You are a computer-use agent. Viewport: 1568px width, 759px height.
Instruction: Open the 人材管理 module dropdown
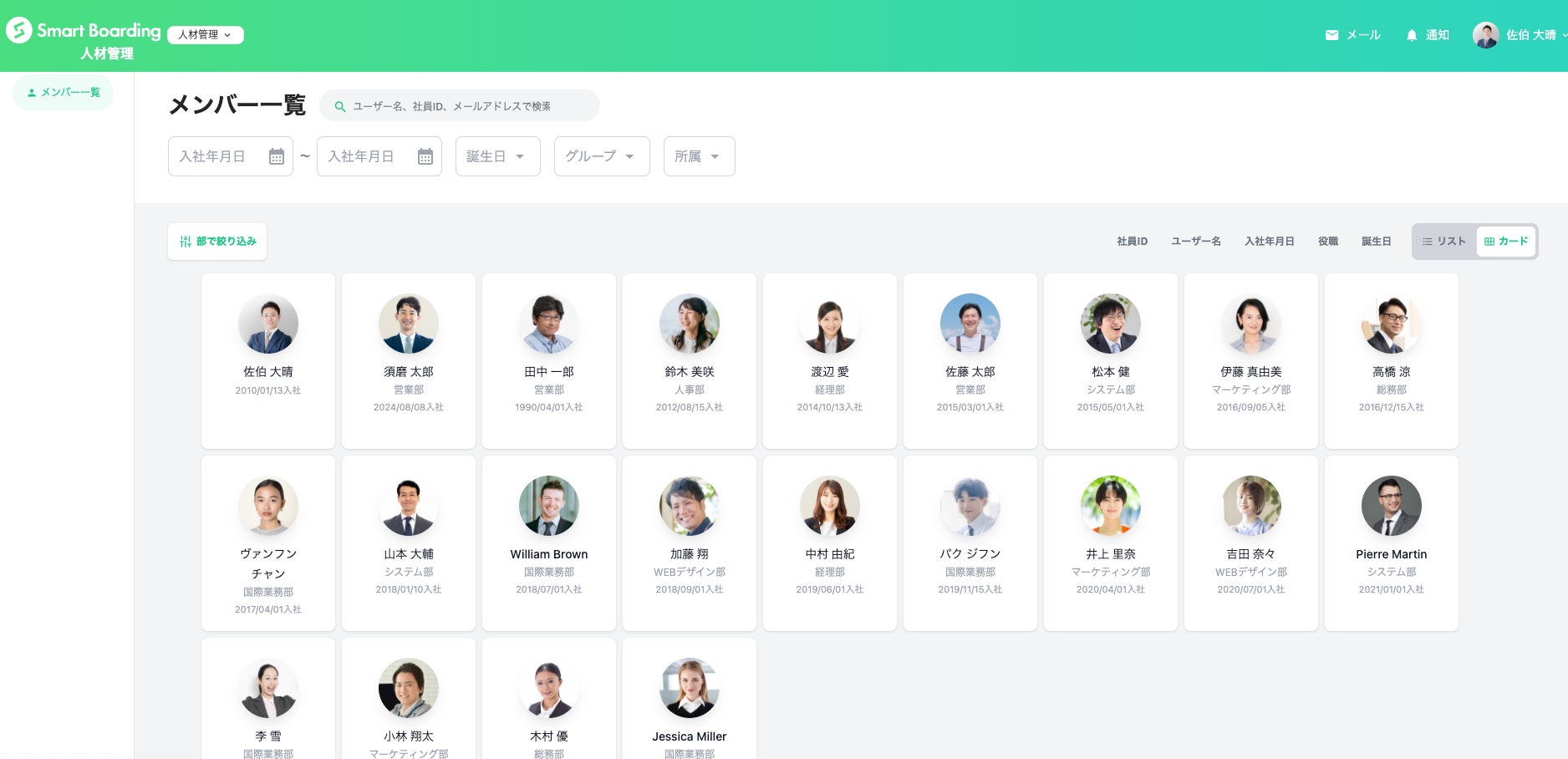pyautogui.click(x=206, y=35)
